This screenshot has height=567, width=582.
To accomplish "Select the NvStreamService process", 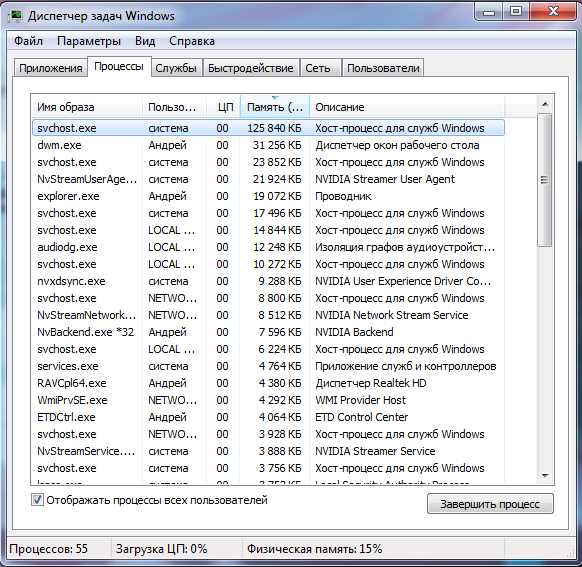I will click(268, 451).
